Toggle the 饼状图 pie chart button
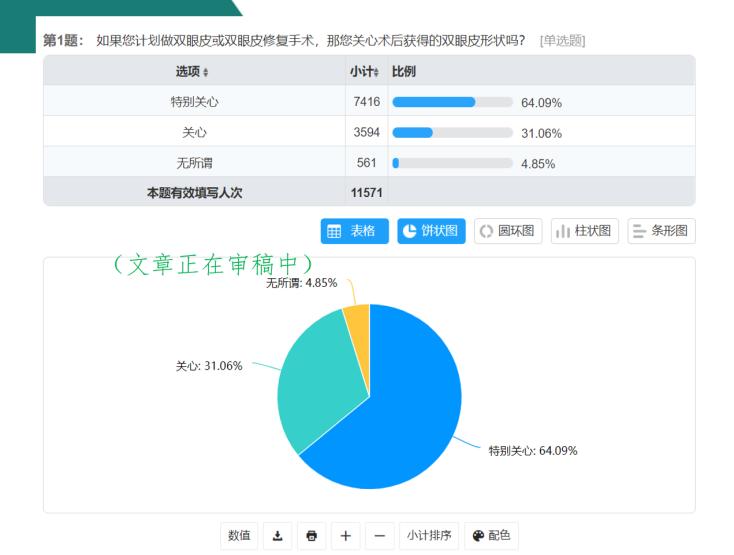The width and height of the screenshot is (734, 555). [x=431, y=231]
